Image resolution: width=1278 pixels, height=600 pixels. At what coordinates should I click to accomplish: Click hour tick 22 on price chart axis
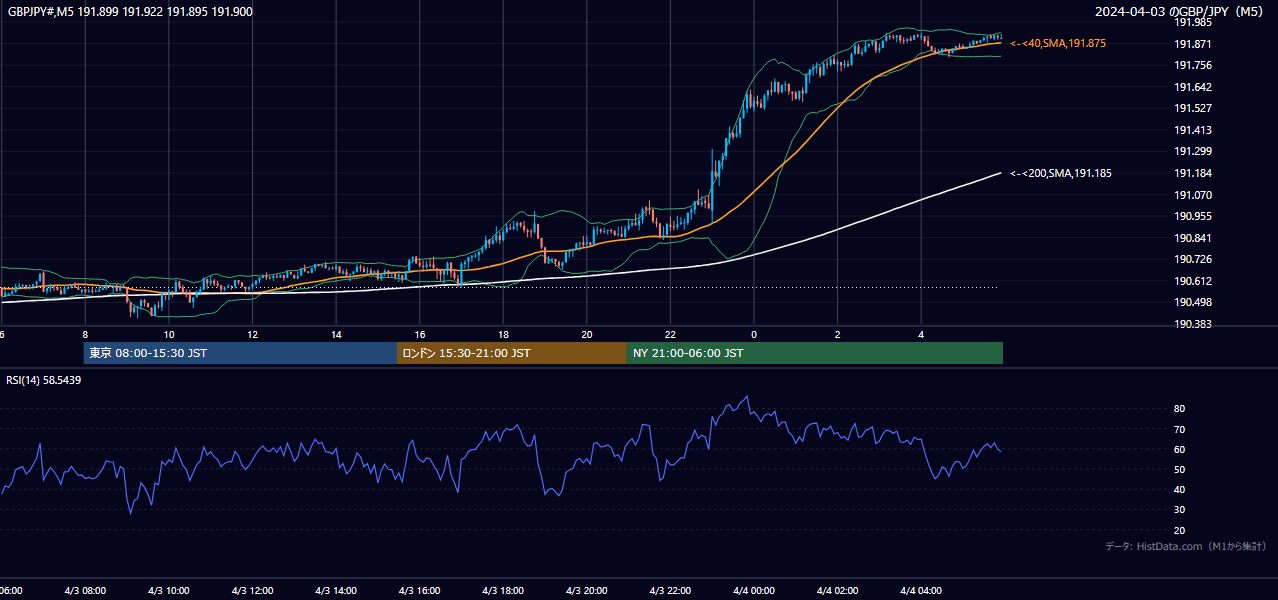click(671, 334)
